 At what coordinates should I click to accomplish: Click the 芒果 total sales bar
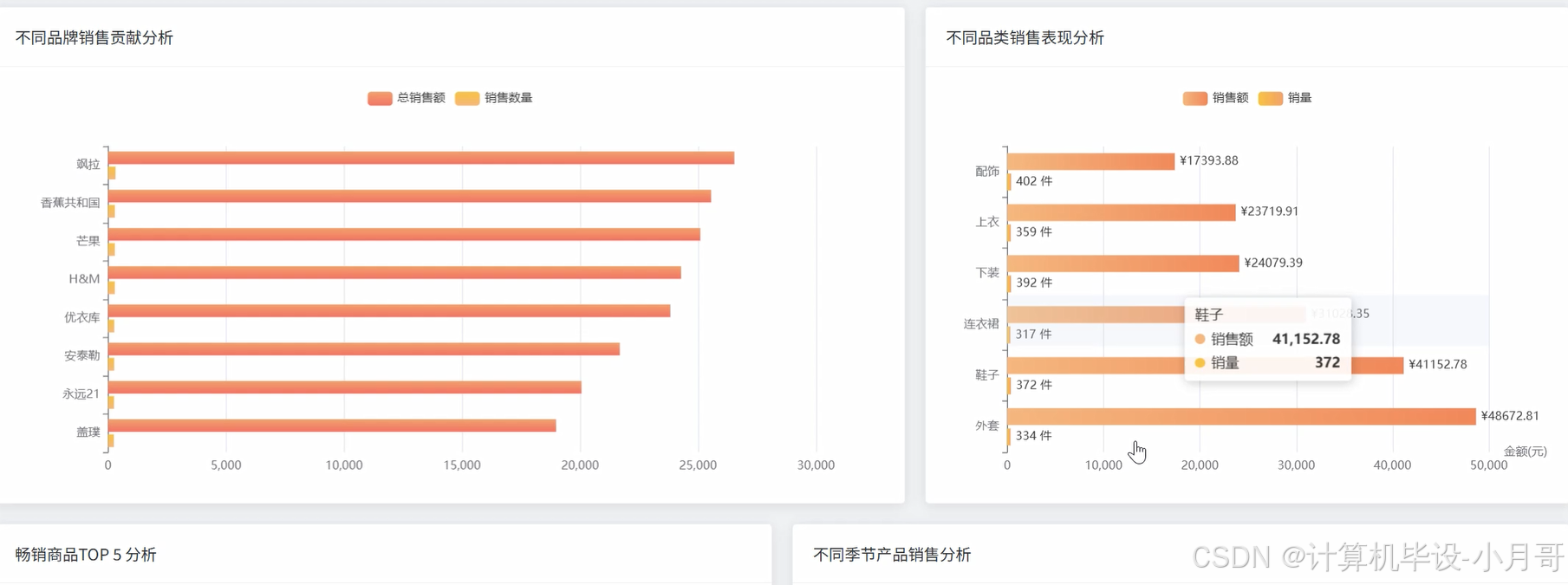tap(404, 234)
